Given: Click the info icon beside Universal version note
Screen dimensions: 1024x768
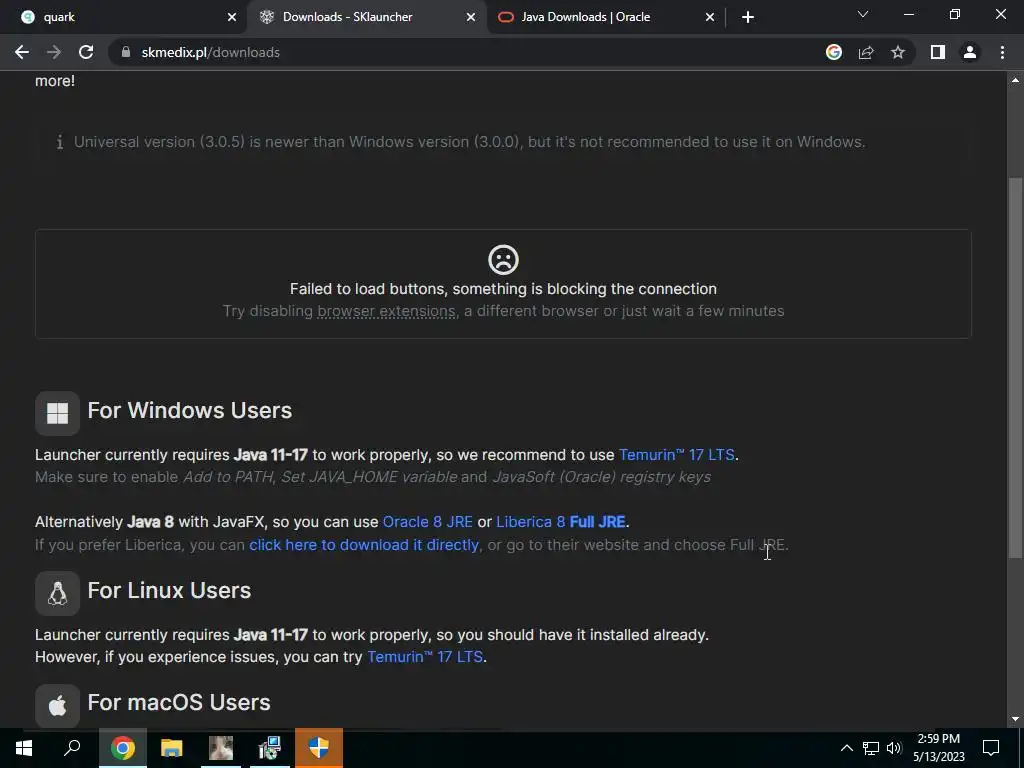Looking at the screenshot, I should (59, 142).
